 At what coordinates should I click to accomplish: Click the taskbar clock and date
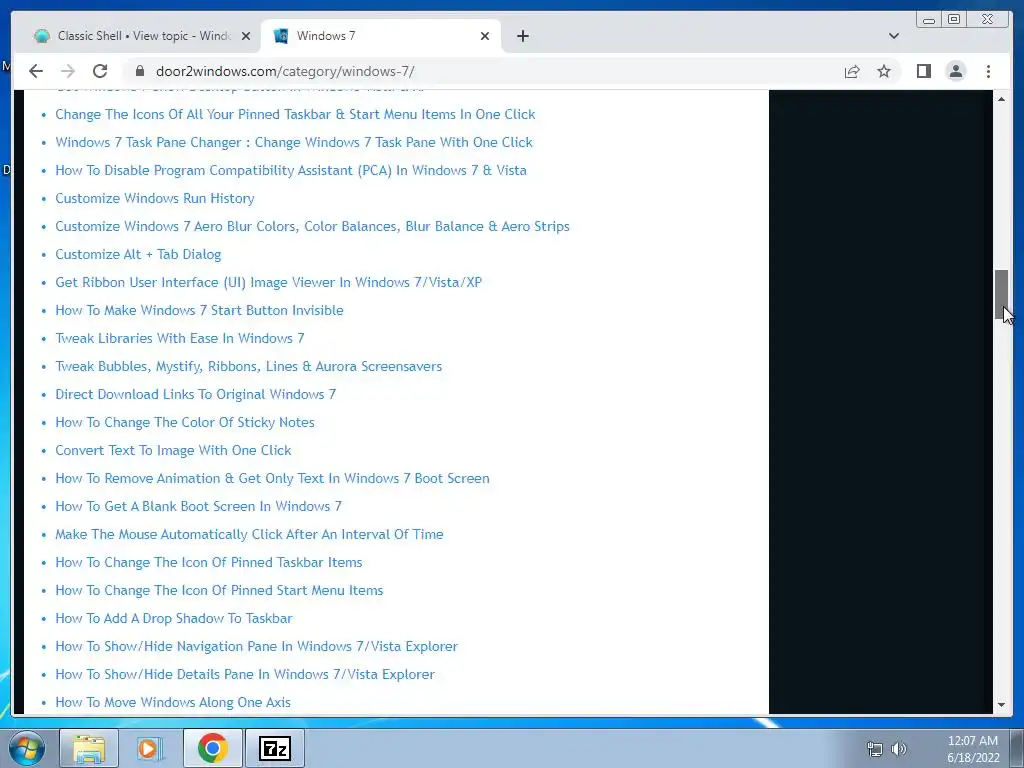click(973, 749)
